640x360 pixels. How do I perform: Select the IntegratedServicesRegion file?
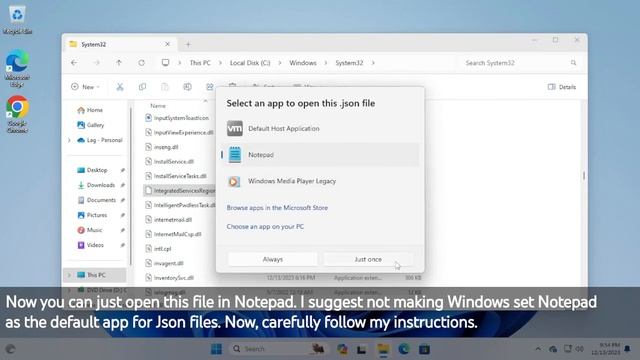click(180, 191)
